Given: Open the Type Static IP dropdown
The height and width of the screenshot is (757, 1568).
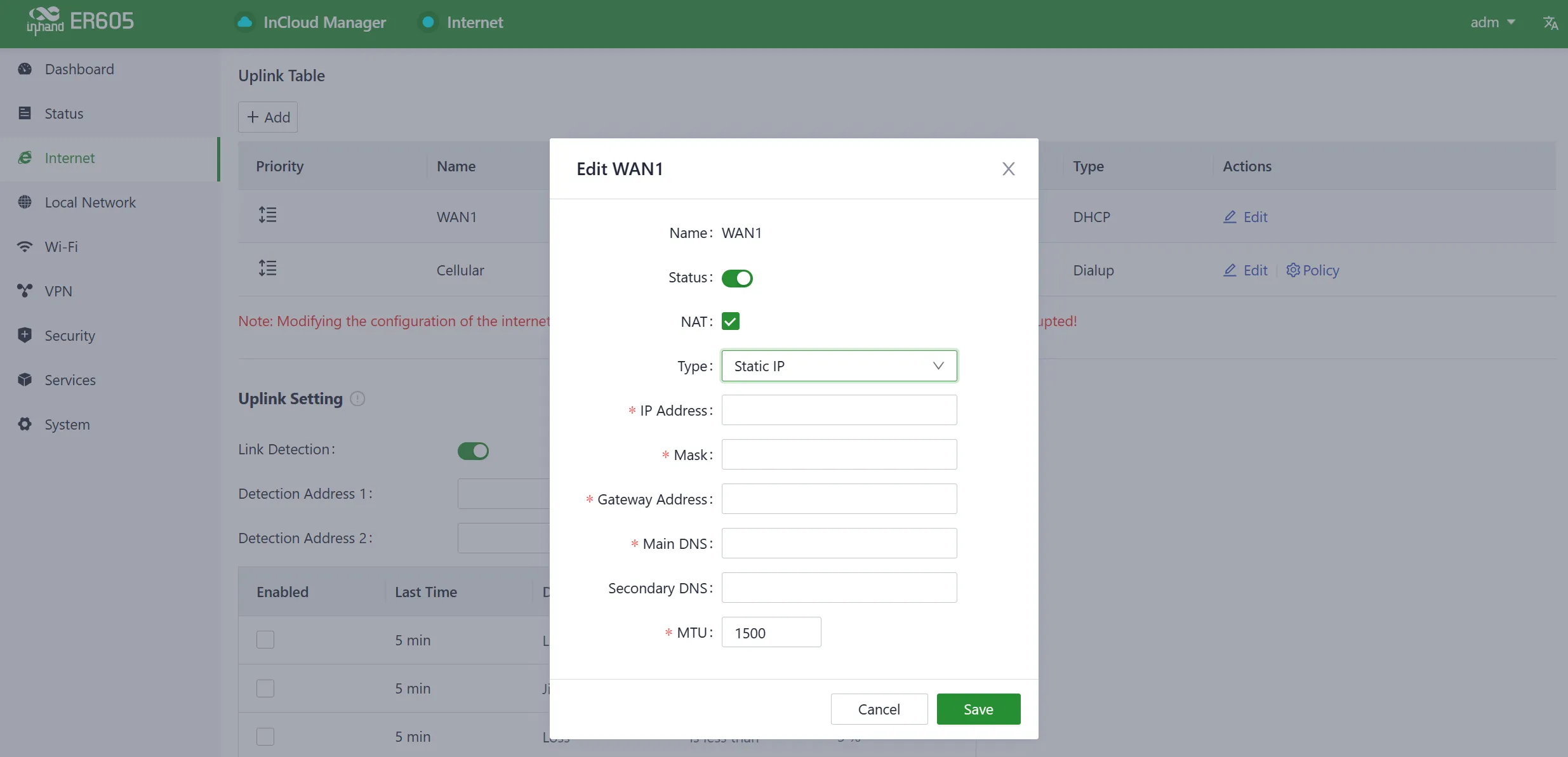Looking at the screenshot, I should (839, 366).
